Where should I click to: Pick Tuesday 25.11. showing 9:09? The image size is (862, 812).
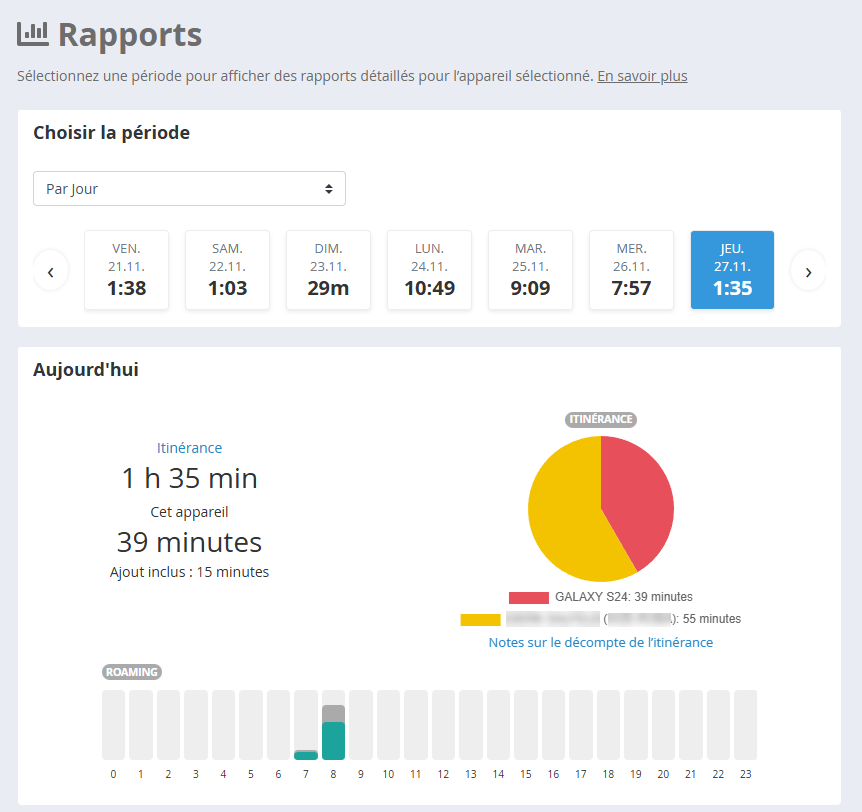pyautogui.click(x=530, y=270)
